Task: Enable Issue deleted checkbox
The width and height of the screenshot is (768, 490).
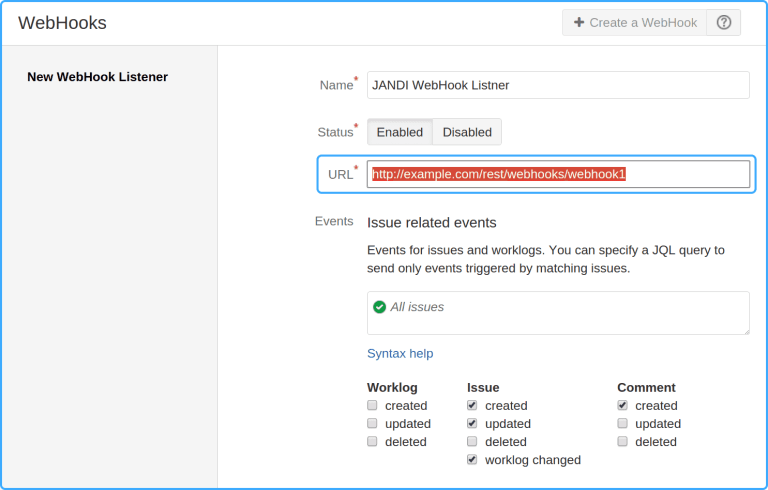Action: (472, 442)
